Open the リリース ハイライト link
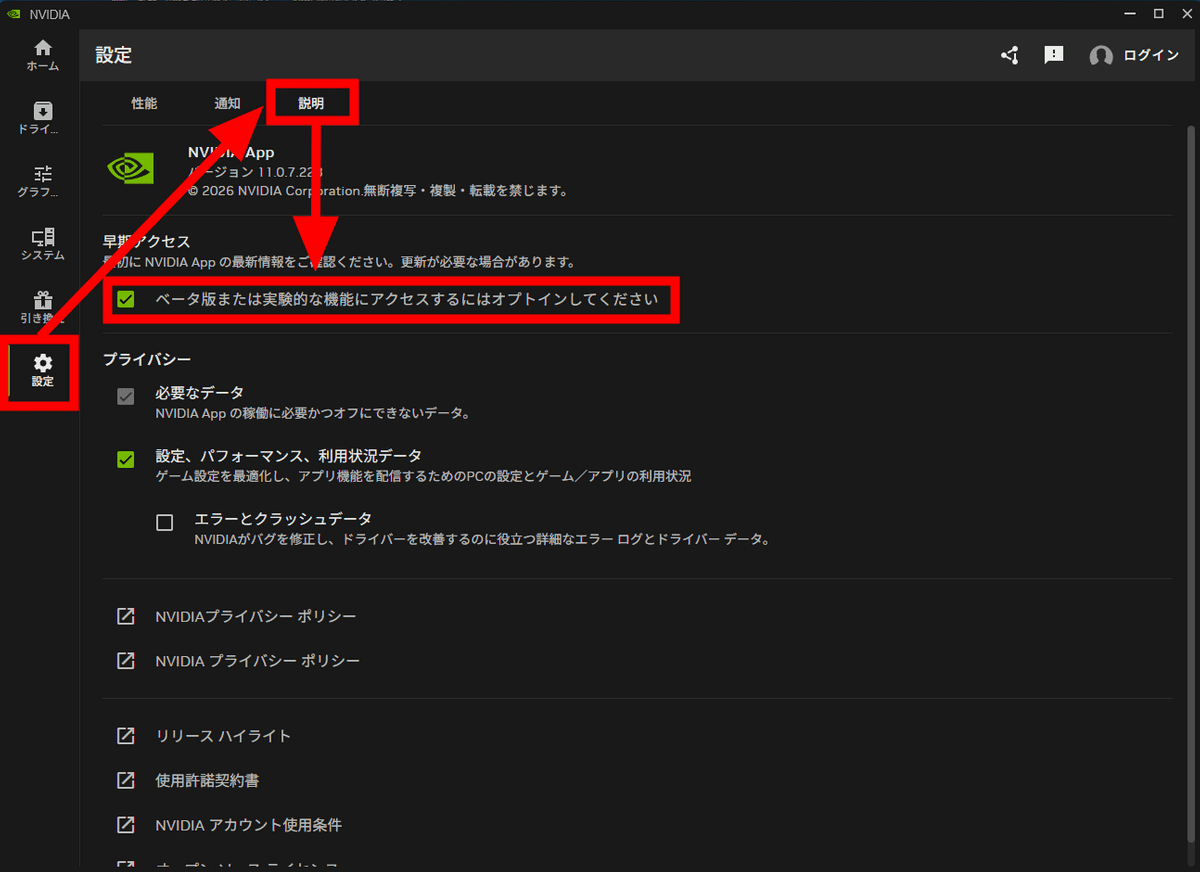Viewport: 1200px width, 872px height. point(223,736)
